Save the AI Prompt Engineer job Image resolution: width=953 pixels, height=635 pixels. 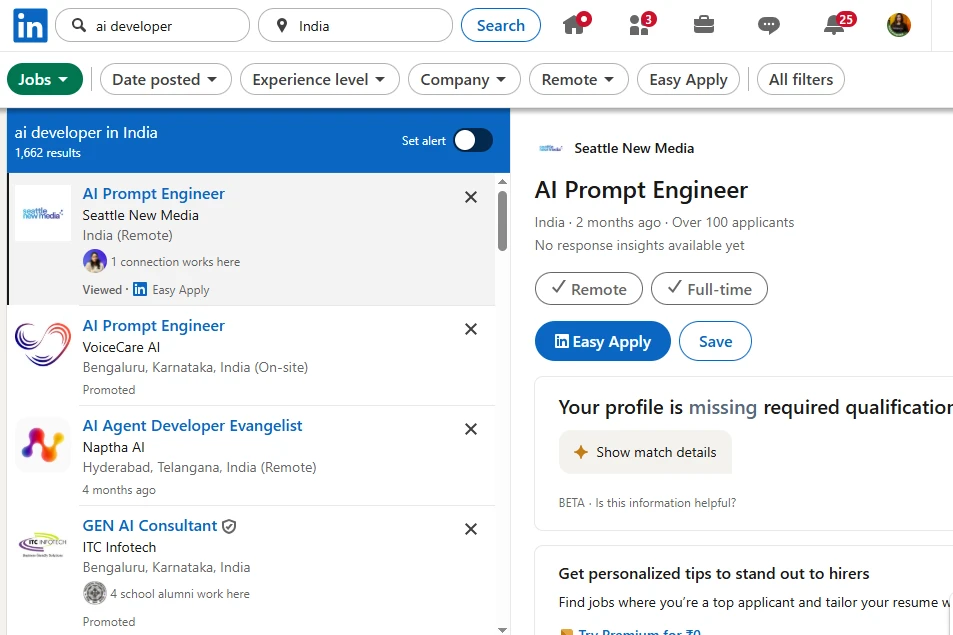coord(715,341)
